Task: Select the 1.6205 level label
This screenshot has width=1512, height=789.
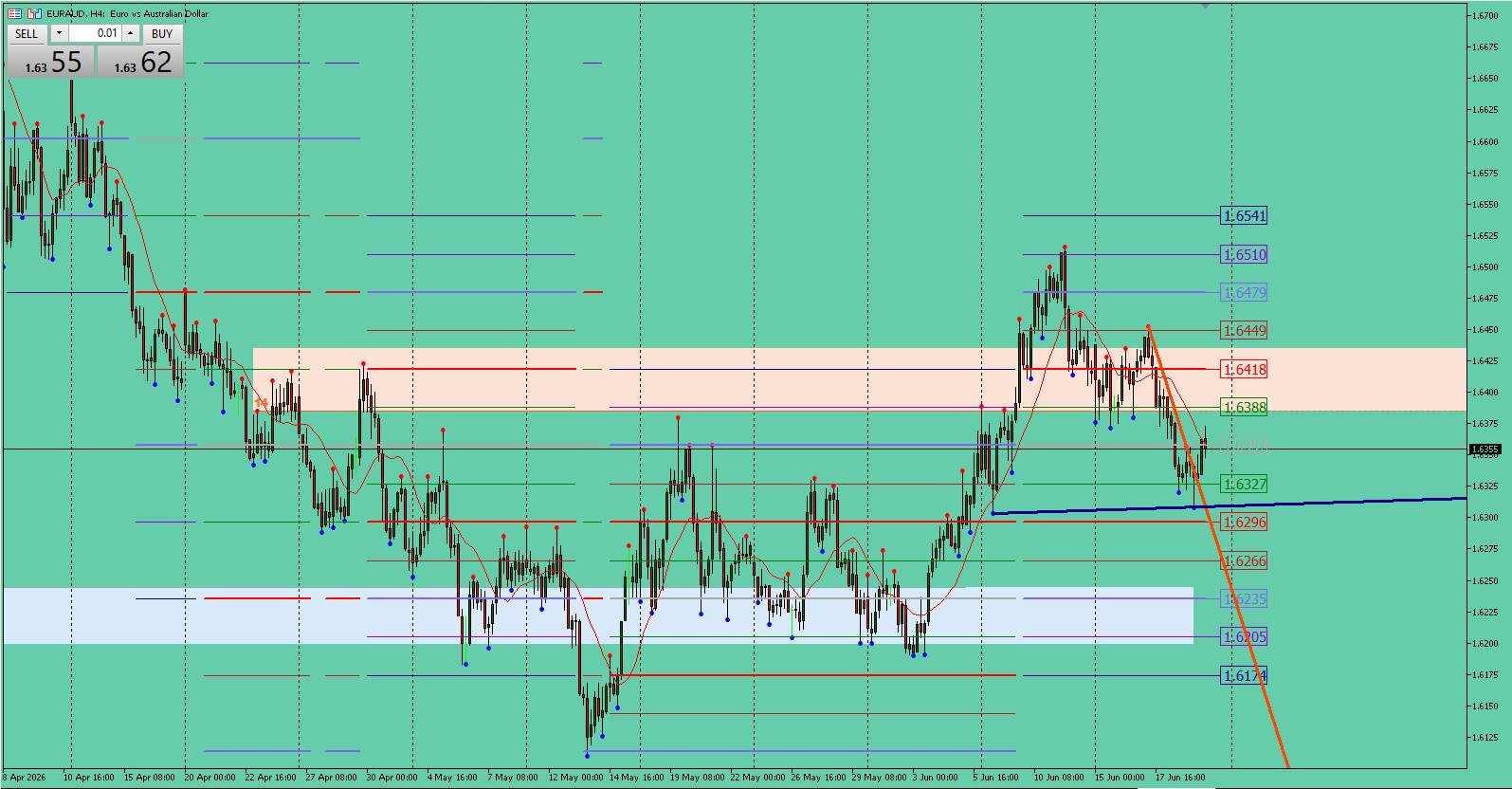Action: (x=1244, y=636)
